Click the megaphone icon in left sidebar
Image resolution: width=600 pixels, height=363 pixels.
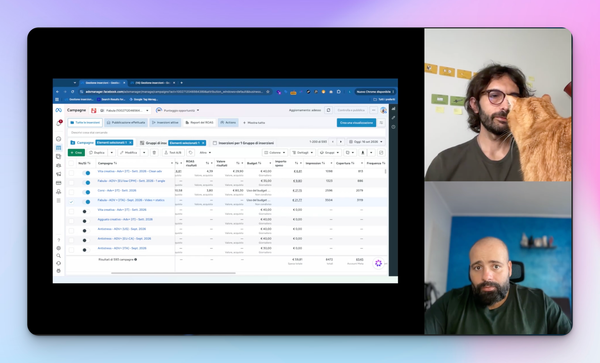click(59, 174)
